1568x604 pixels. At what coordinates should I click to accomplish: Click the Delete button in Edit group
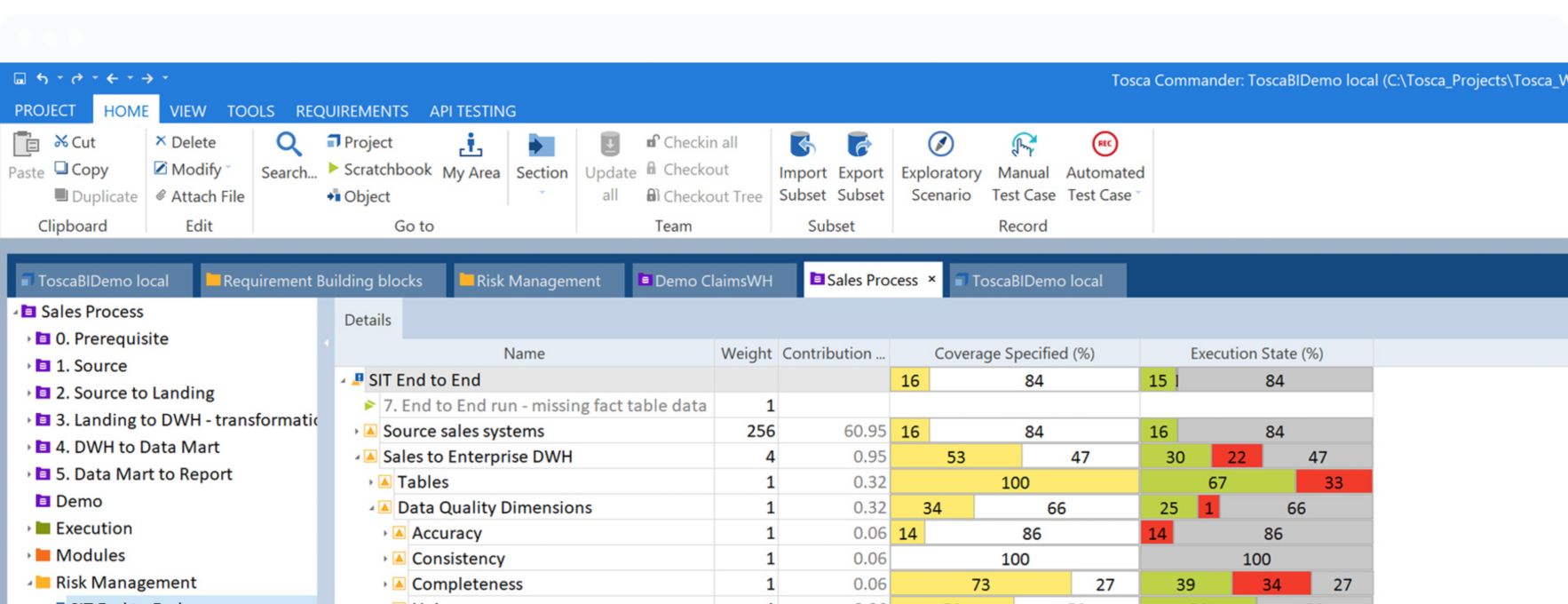(186, 142)
